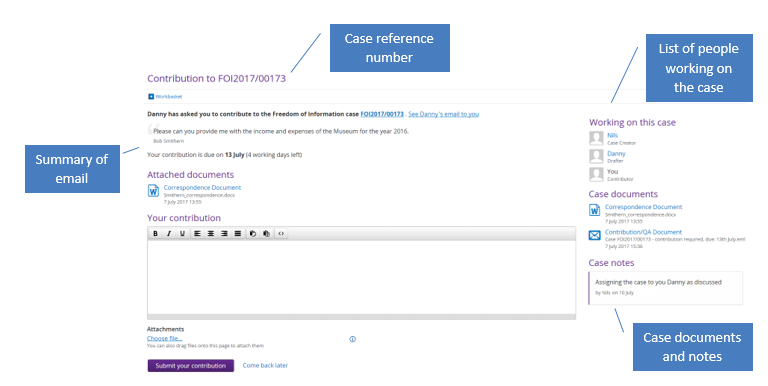
Task: Click Danny's avatar picture
Action: click(x=596, y=157)
